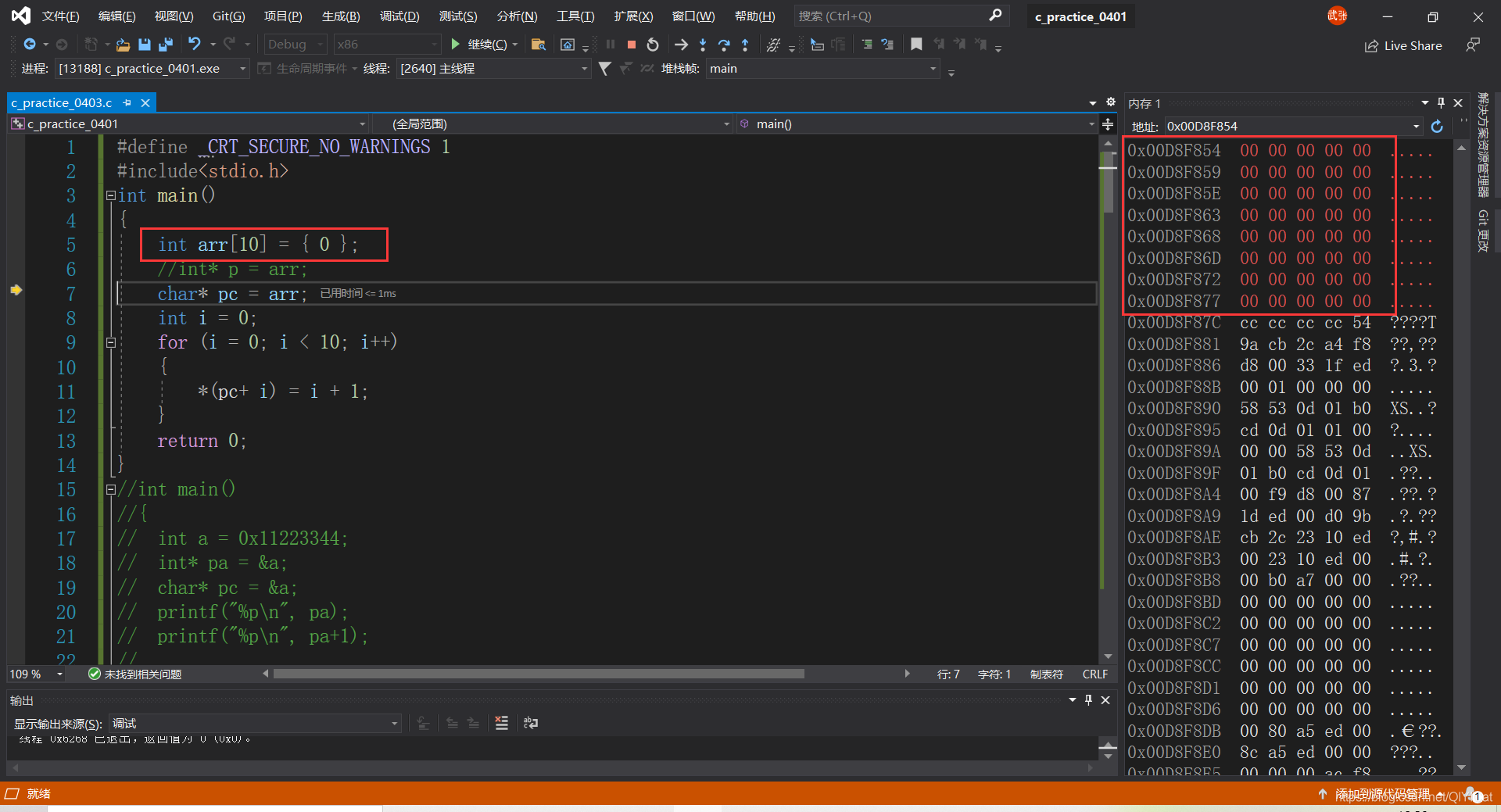Collapse the main() function outline
Viewport: 1501px width, 812px height.
111,195
